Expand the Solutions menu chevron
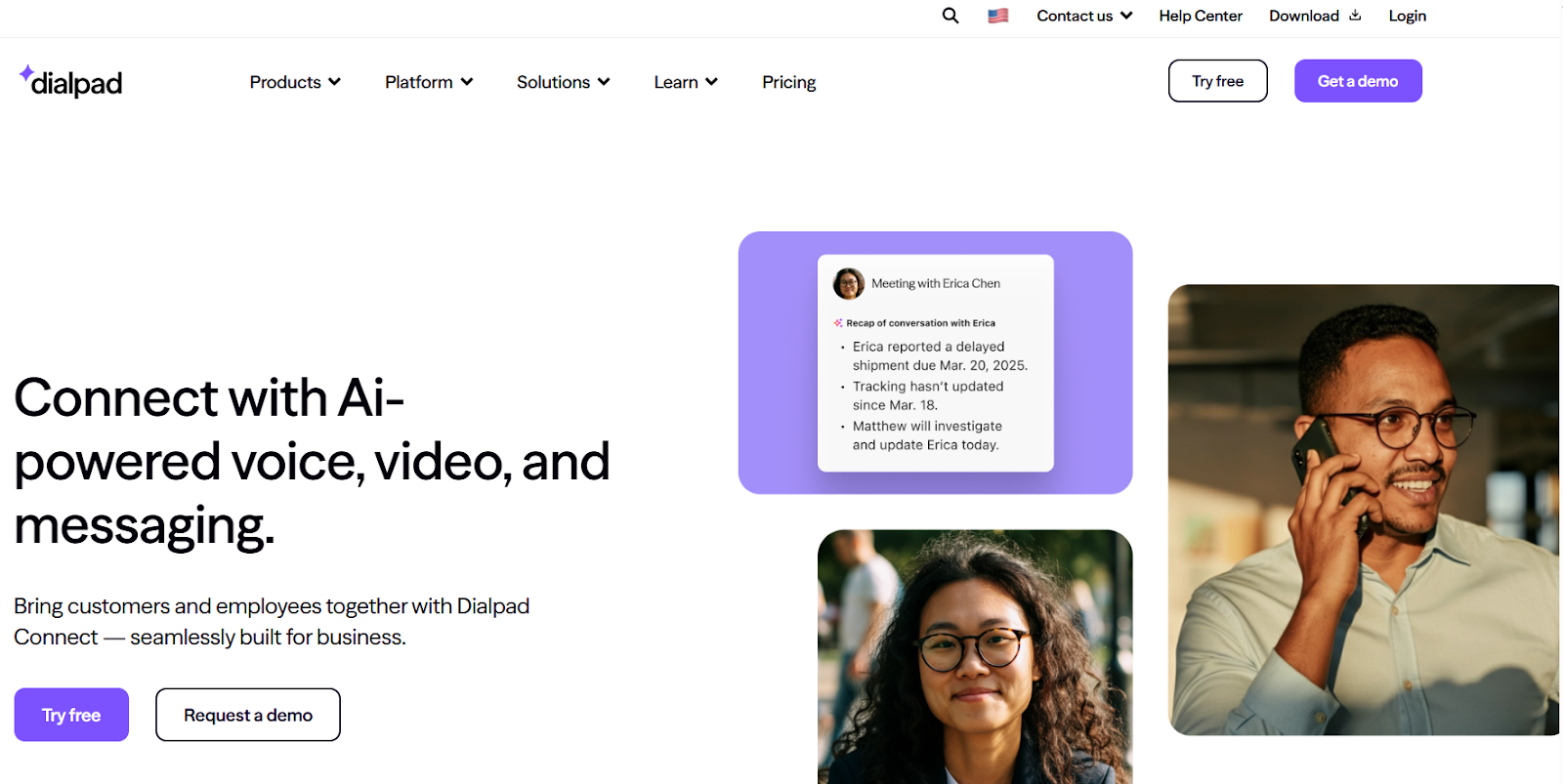 [x=604, y=82]
